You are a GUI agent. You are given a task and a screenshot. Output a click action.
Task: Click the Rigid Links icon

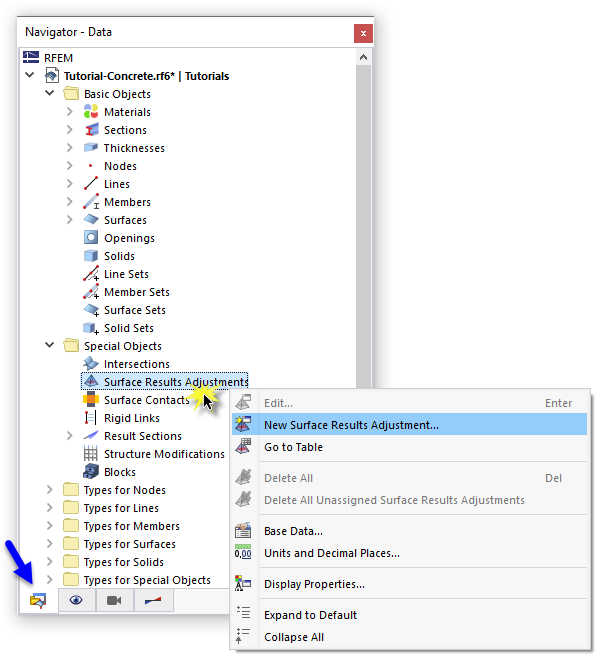point(91,418)
